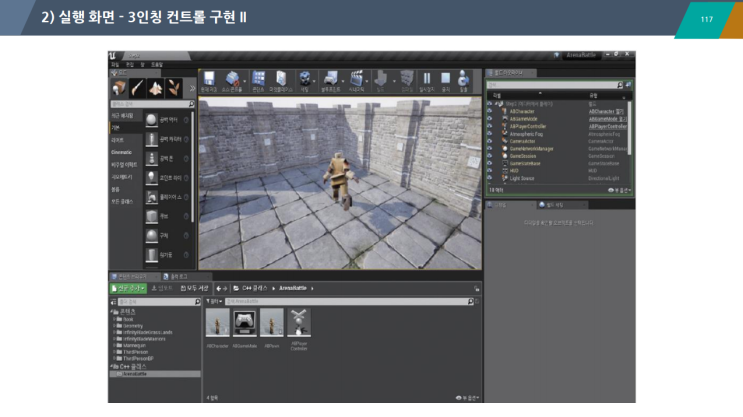Switch to the World Settings tab
743x417 pixels.
(x=552, y=205)
